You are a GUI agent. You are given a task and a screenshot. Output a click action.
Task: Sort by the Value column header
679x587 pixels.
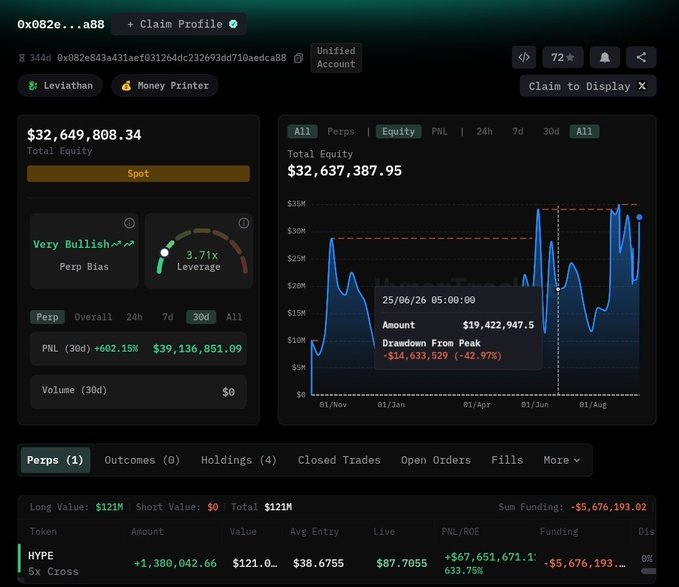point(243,532)
